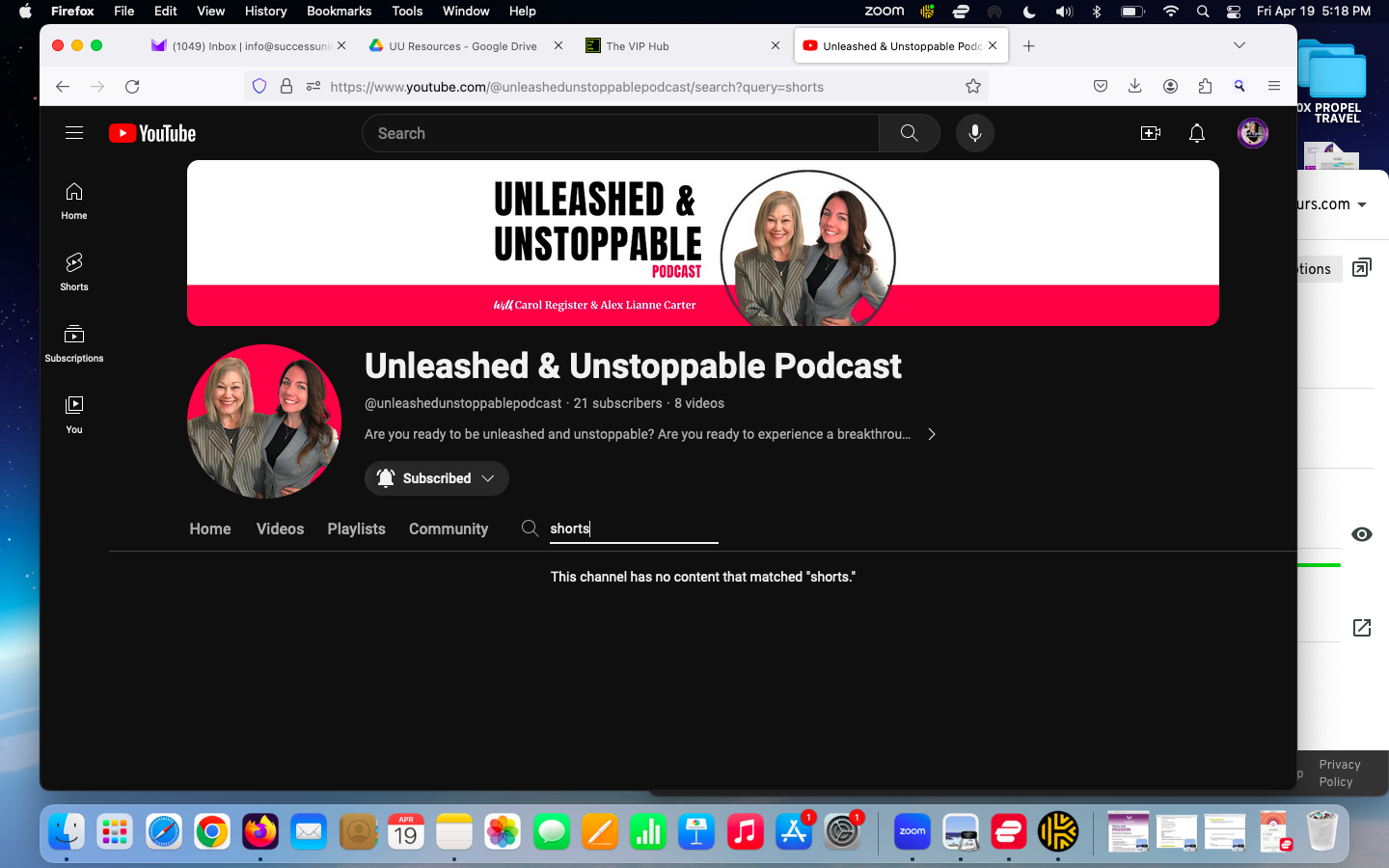1389x868 pixels.
Task: Open Firefox tracking protection shield
Action: pos(259,87)
